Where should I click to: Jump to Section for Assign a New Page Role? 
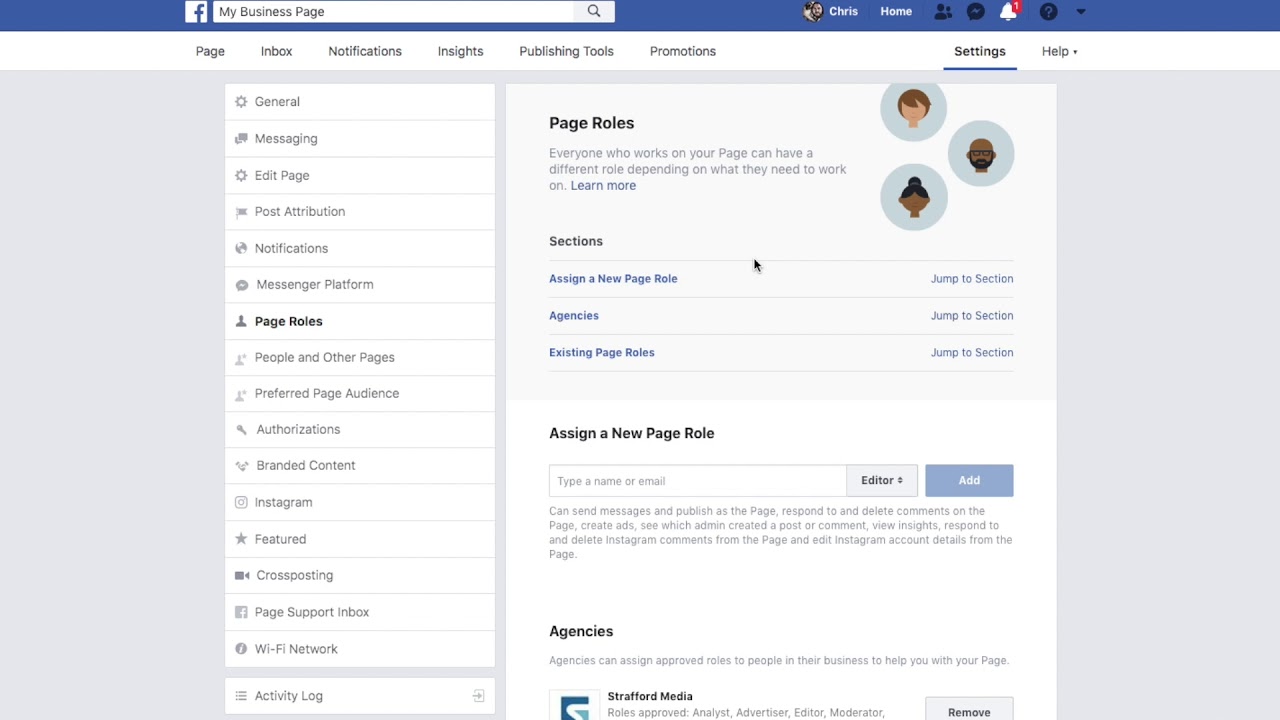[x=972, y=279]
